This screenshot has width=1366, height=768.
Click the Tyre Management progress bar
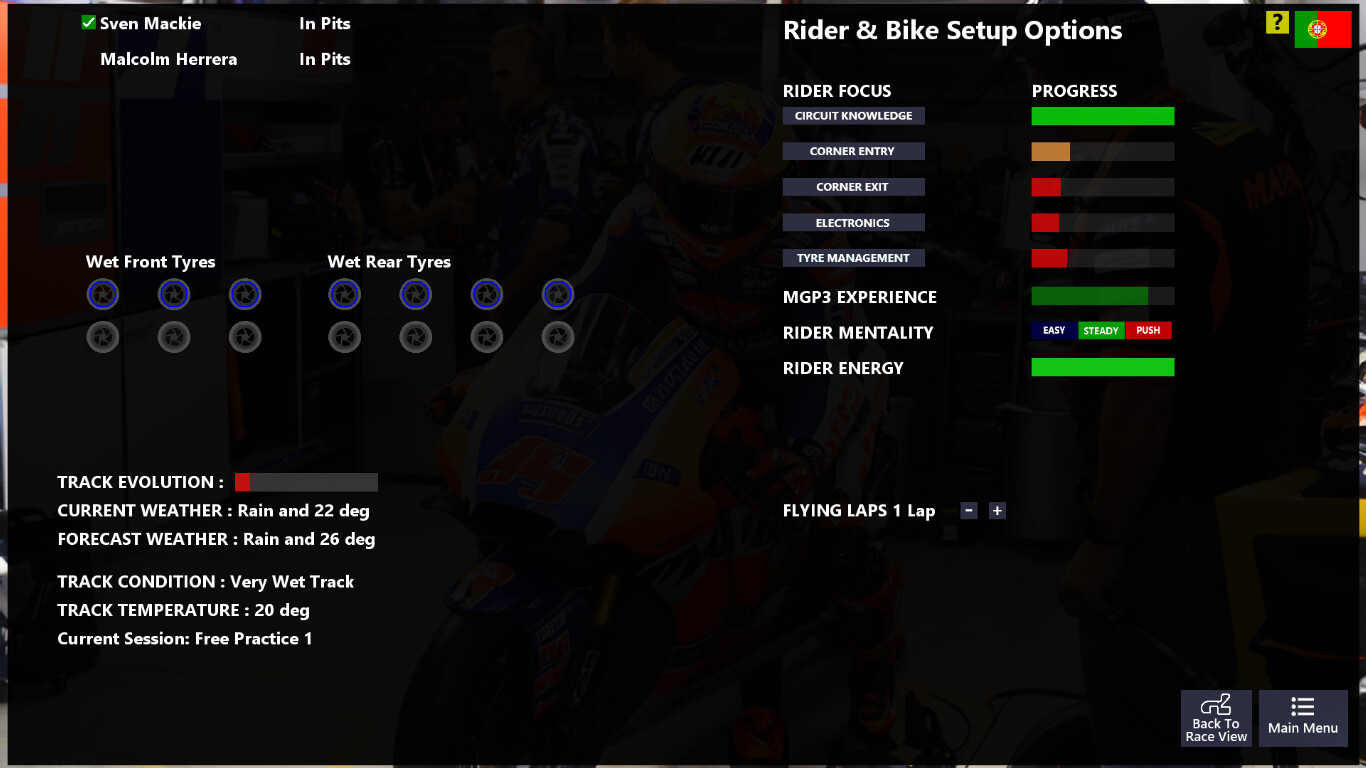1103,259
